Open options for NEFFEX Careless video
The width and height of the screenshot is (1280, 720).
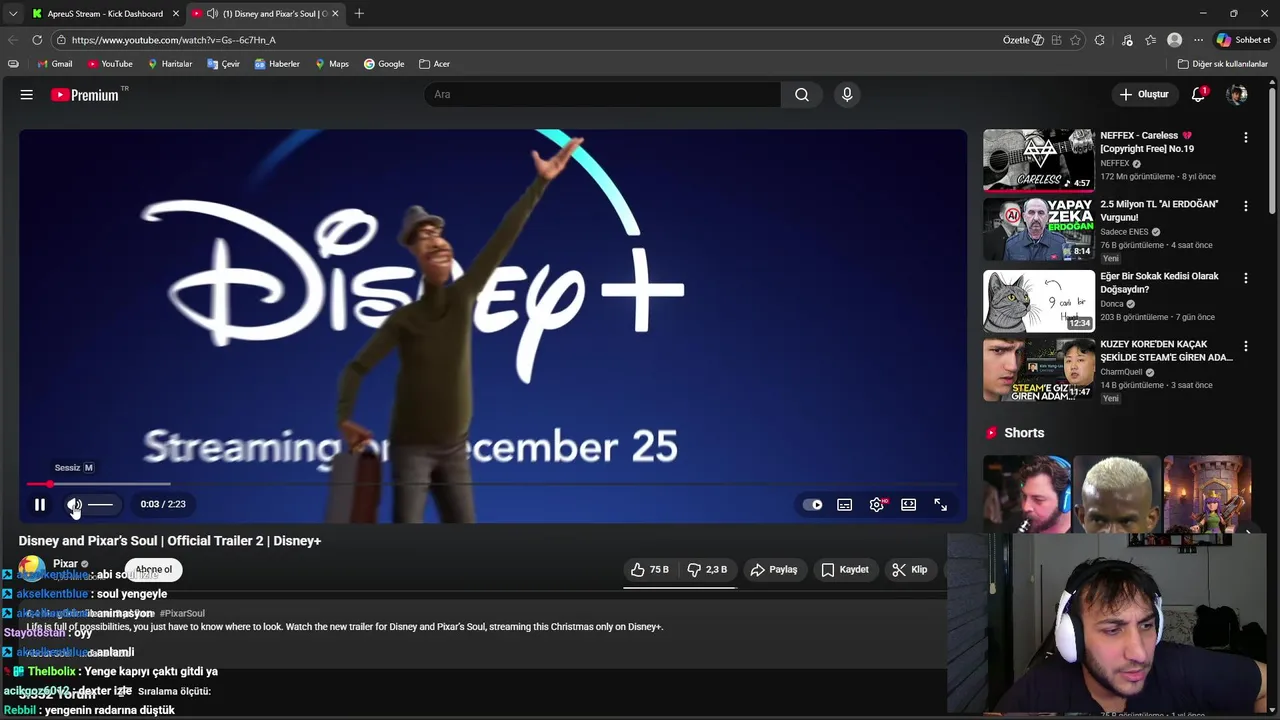pyautogui.click(x=1245, y=137)
